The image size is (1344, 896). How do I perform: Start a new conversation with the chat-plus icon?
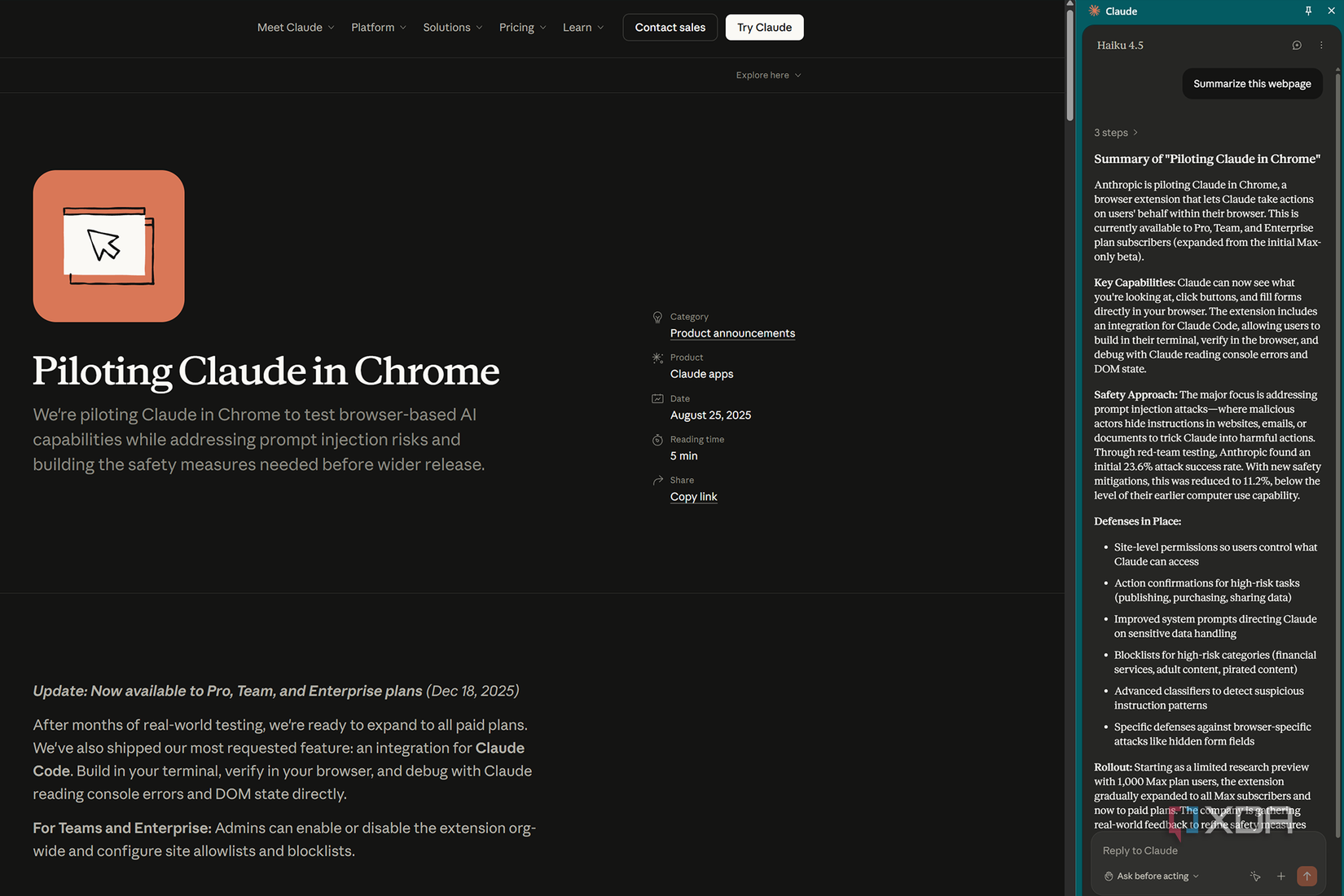coord(1297,45)
